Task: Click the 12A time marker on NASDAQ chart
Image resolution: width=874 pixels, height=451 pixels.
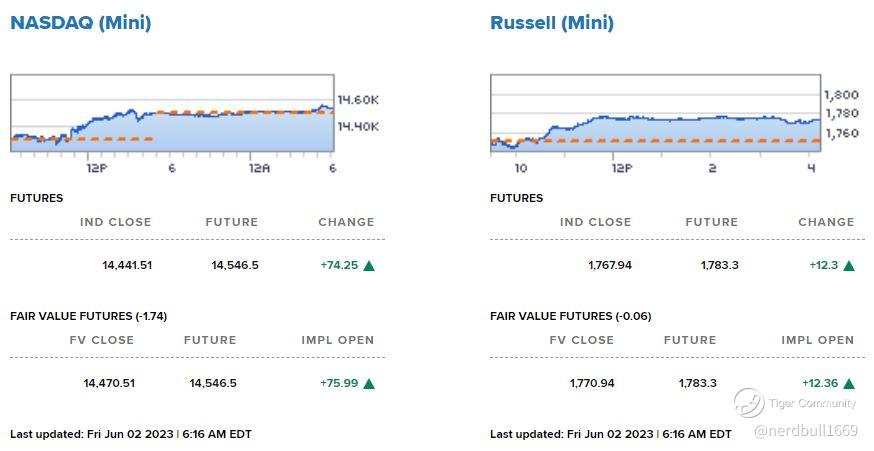Action: point(259,168)
